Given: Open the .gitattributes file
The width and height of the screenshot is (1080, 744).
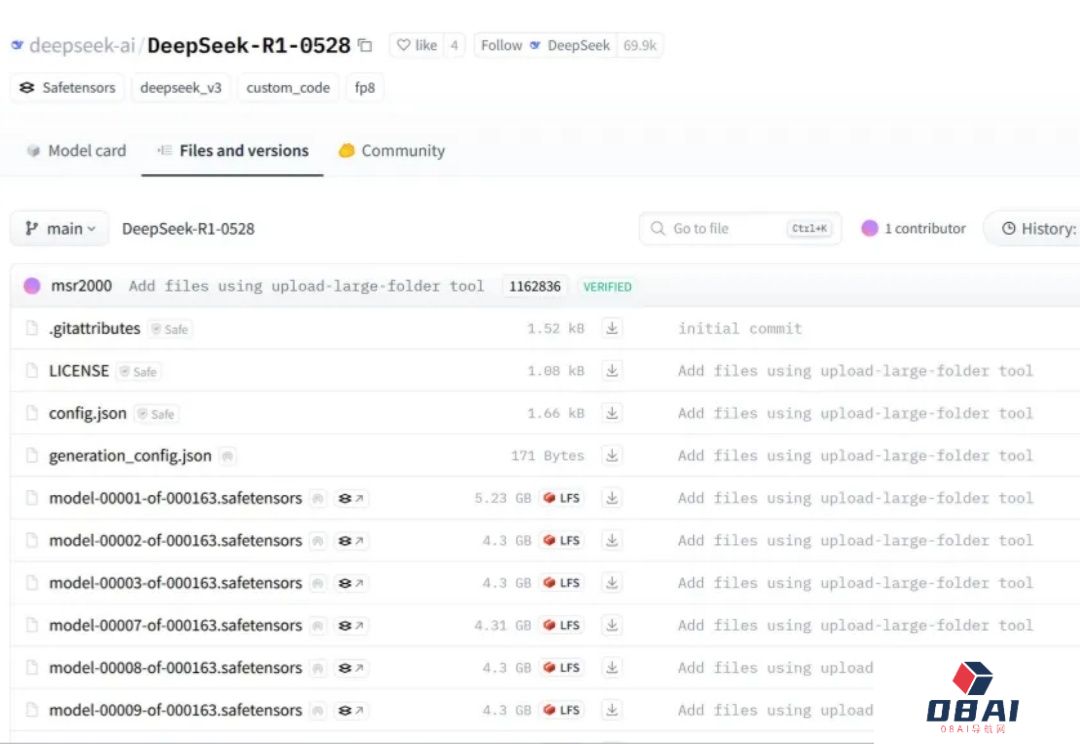Looking at the screenshot, I should 94,329.
